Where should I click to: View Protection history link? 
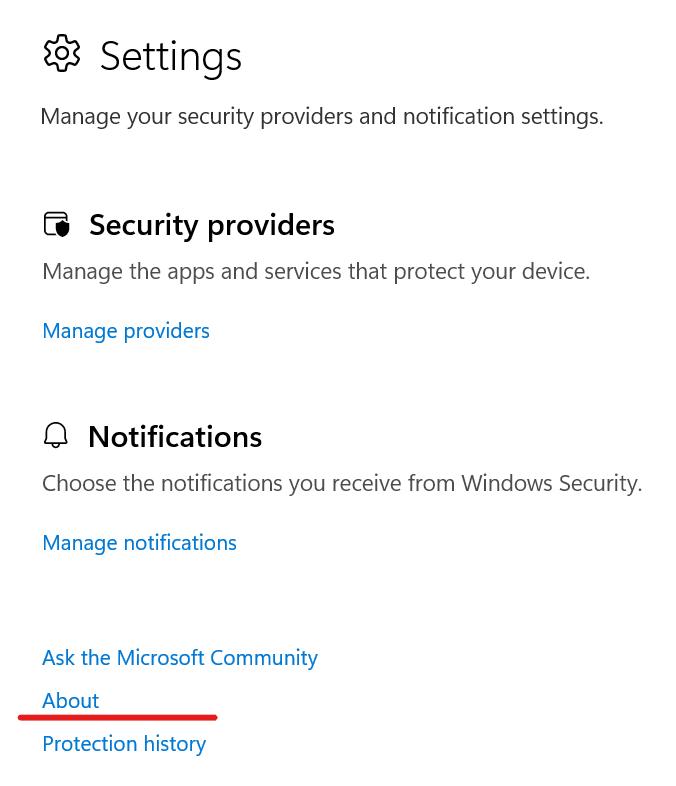pyautogui.click(x=124, y=744)
